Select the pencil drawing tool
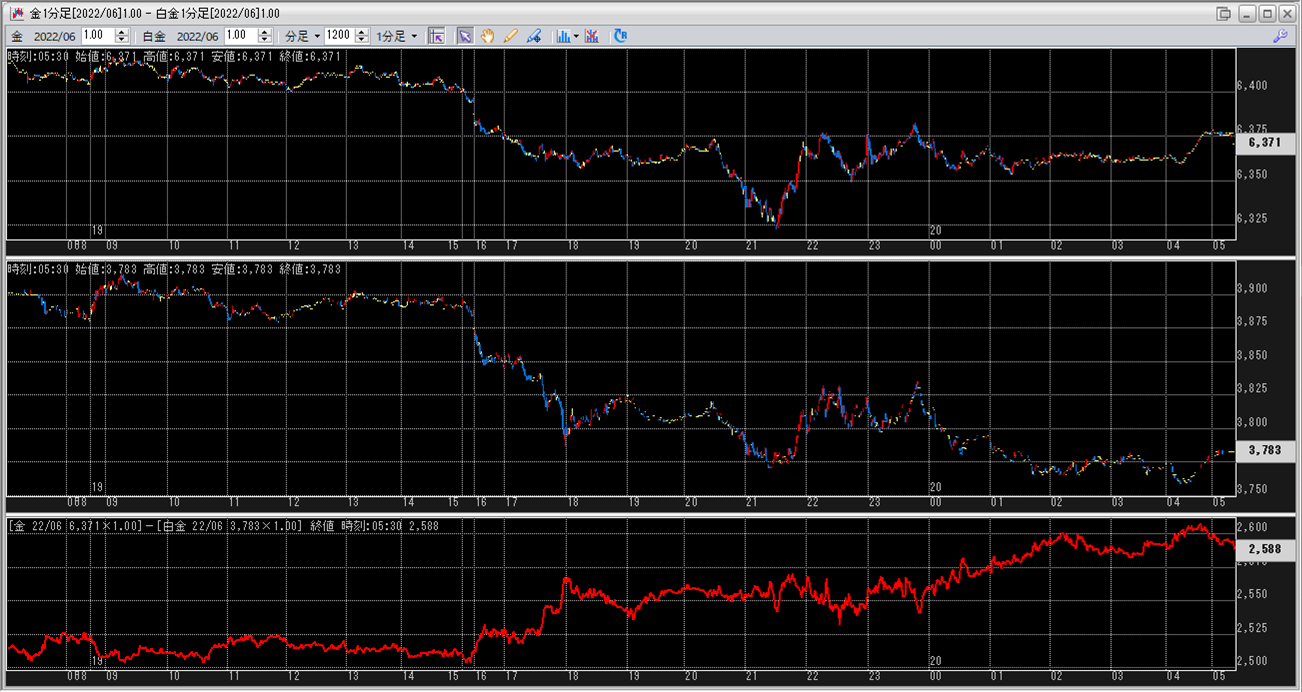Image resolution: width=1302 pixels, height=692 pixels. coord(510,36)
